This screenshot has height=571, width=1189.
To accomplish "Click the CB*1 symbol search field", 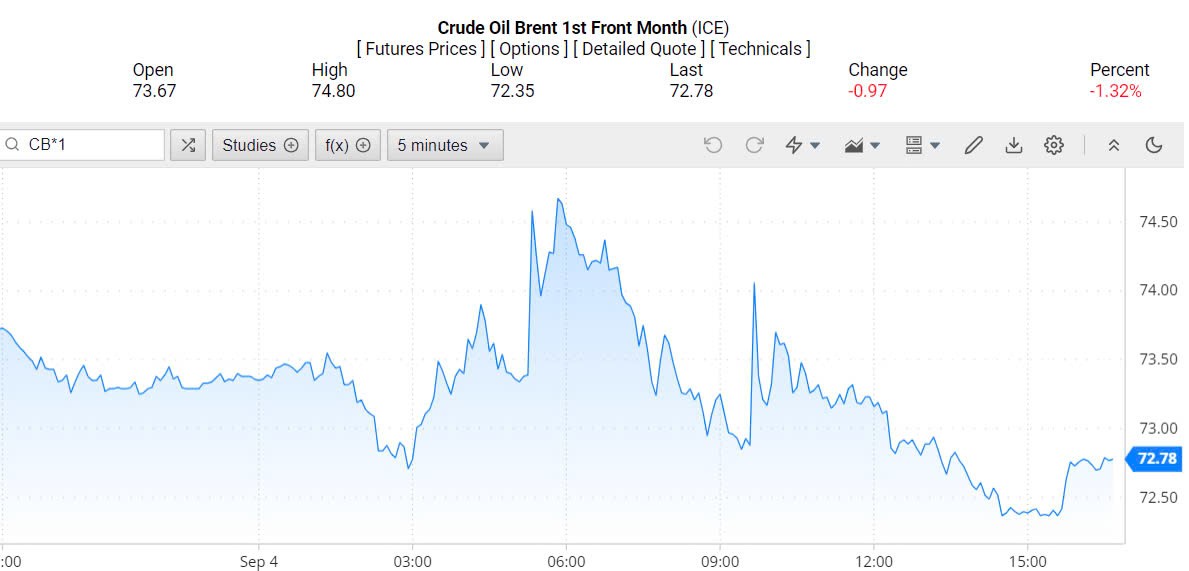I will coord(90,145).
